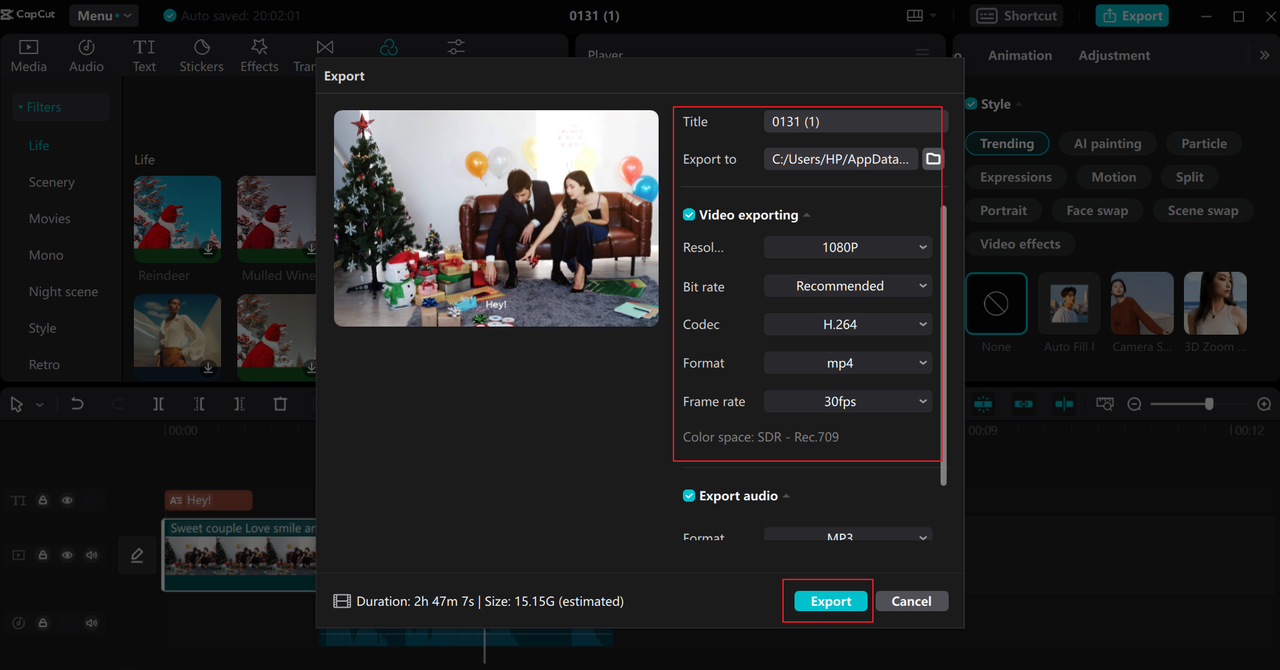Click the split clip tool in timeline toolbar

(158, 404)
